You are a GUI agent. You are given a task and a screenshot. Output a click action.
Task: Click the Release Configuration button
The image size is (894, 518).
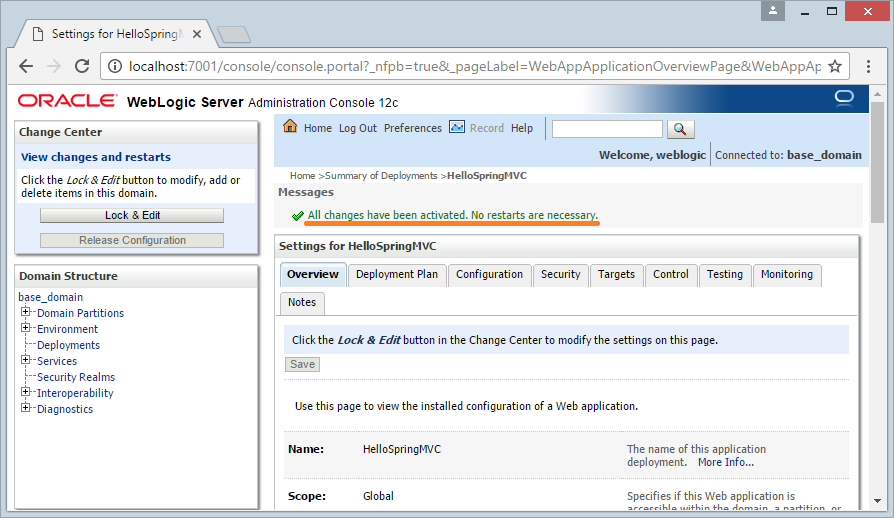(132, 240)
